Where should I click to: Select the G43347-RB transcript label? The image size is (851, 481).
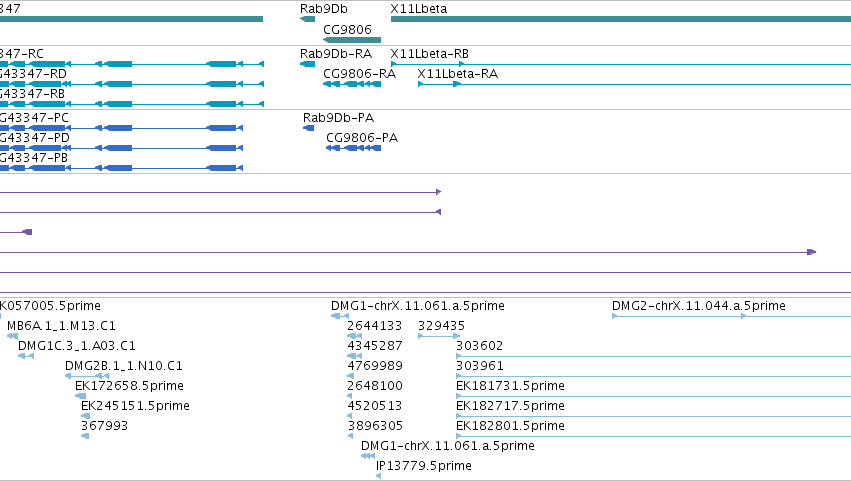coord(32,94)
